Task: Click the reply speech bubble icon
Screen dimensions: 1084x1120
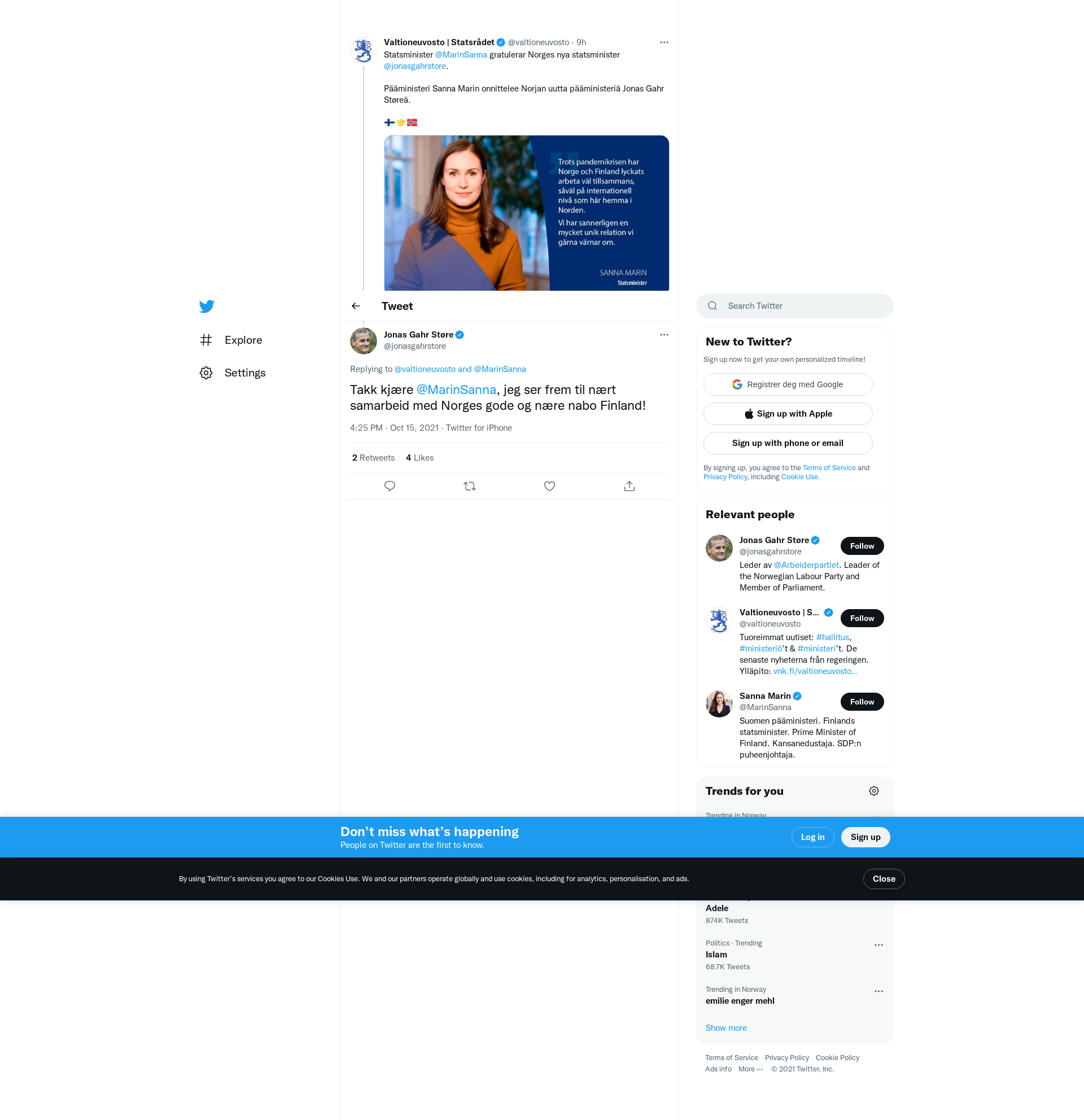Action: [390, 486]
